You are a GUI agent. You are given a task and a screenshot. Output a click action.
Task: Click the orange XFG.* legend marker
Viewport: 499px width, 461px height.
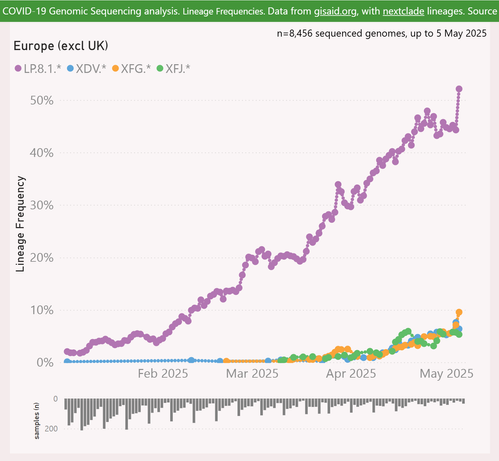point(115,69)
